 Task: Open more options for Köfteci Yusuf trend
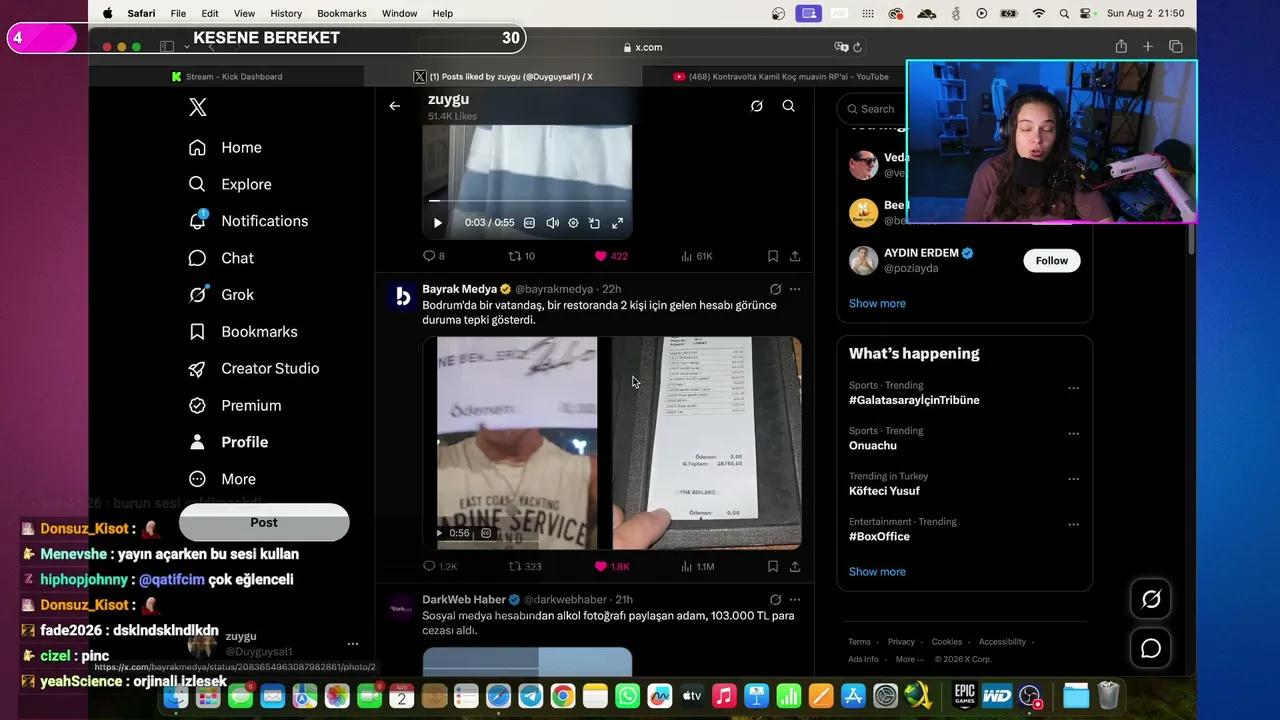1073,479
